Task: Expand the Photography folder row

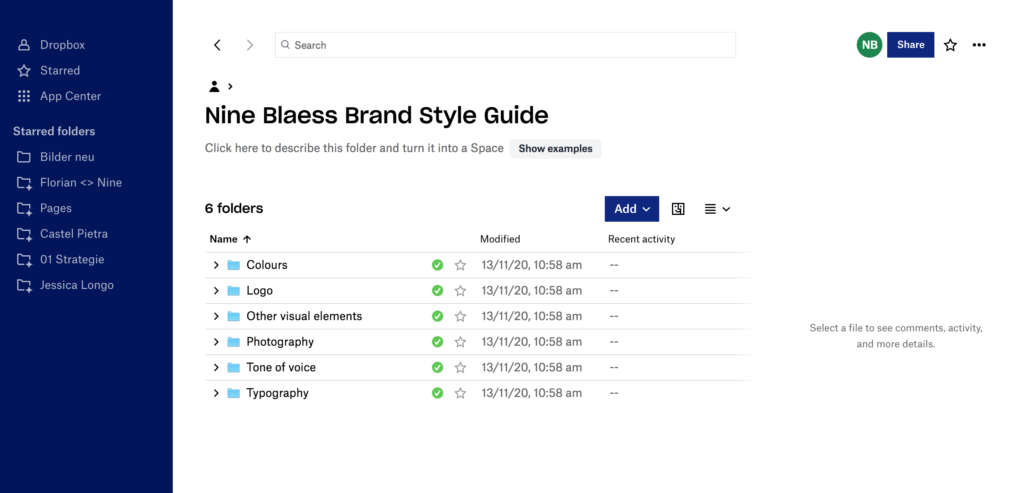Action: coord(216,342)
